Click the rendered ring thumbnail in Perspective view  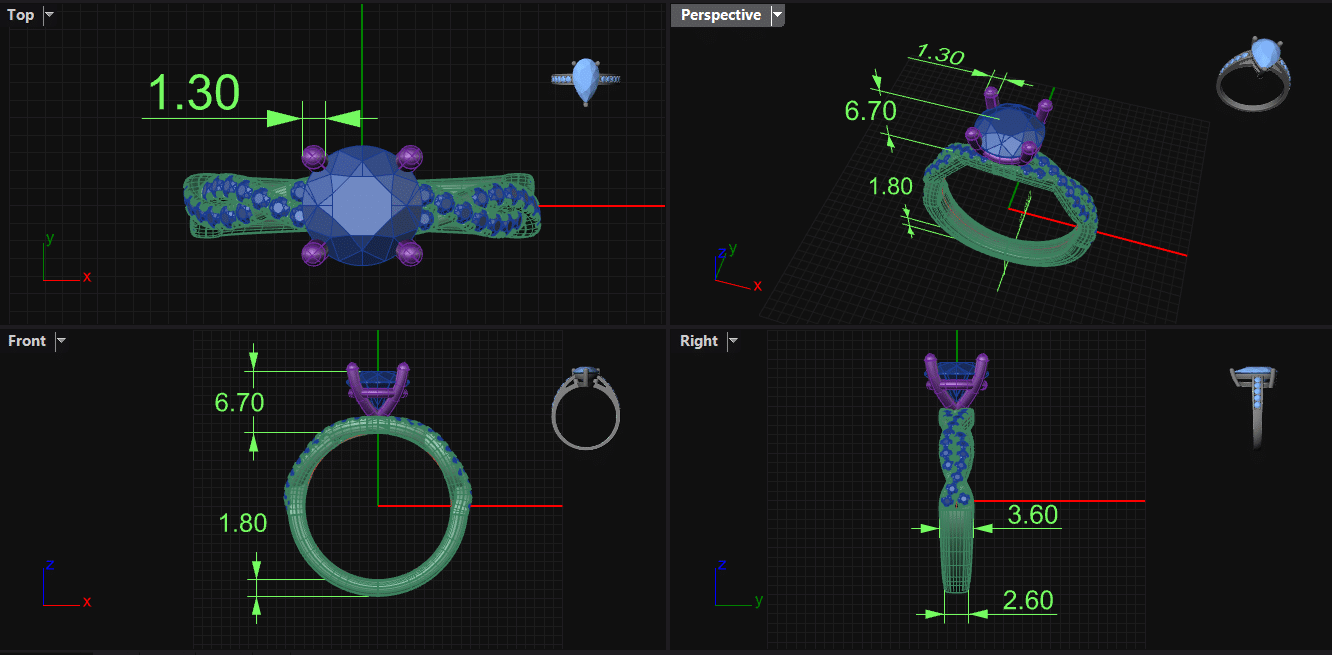tap(1256, 74)
